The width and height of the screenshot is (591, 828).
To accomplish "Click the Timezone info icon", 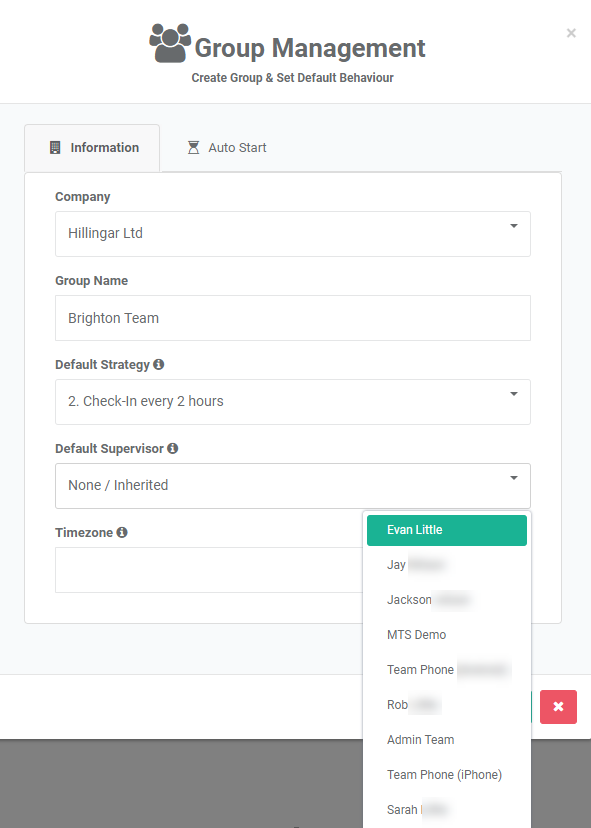I will 122,532.
